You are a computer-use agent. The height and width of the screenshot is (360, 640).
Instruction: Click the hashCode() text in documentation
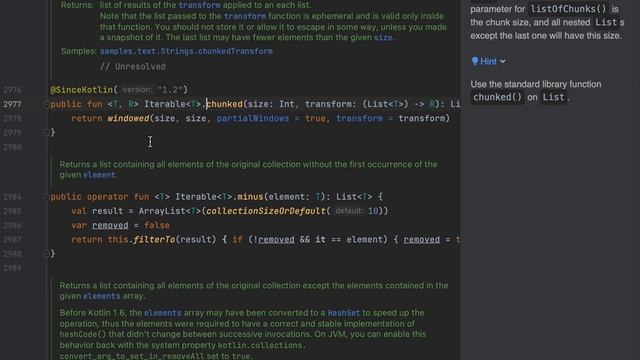[x=83, y=334]
